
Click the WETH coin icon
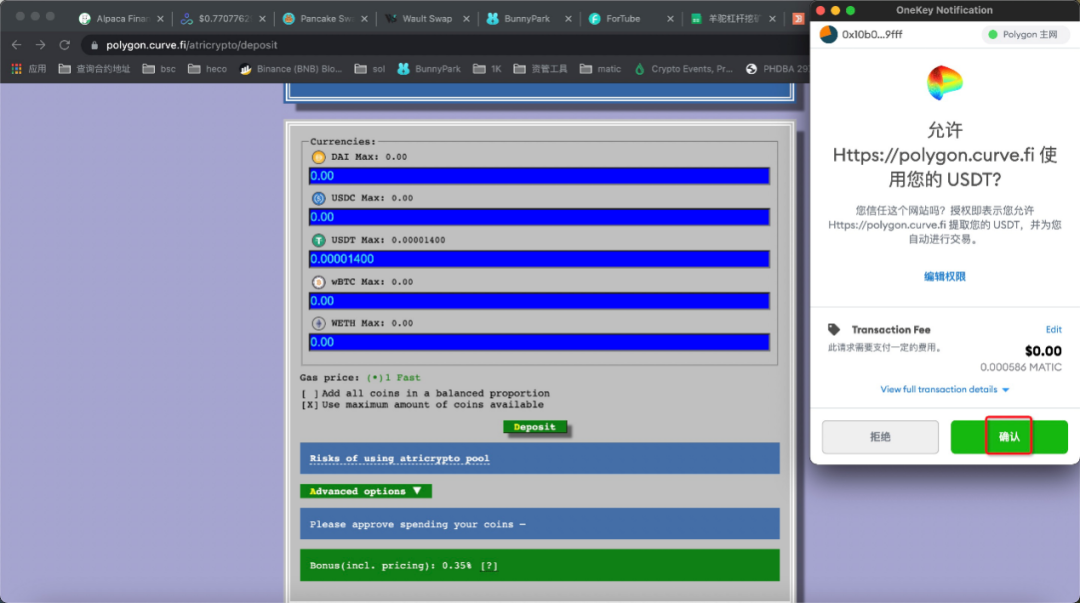tap(319, 323)
